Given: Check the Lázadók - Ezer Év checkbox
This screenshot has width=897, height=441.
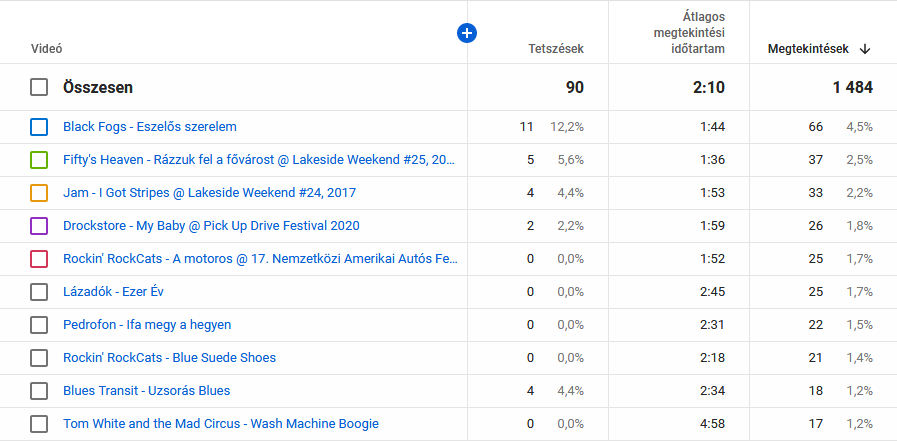Looking at the screenshot, I should pos(39,292).
